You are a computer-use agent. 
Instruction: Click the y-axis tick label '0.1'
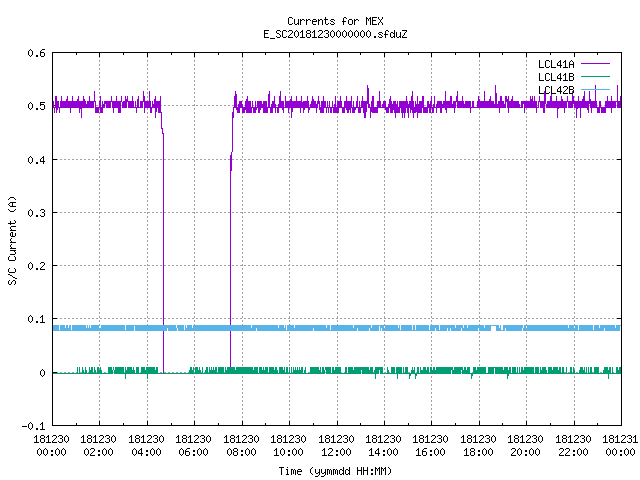[36, 319]
